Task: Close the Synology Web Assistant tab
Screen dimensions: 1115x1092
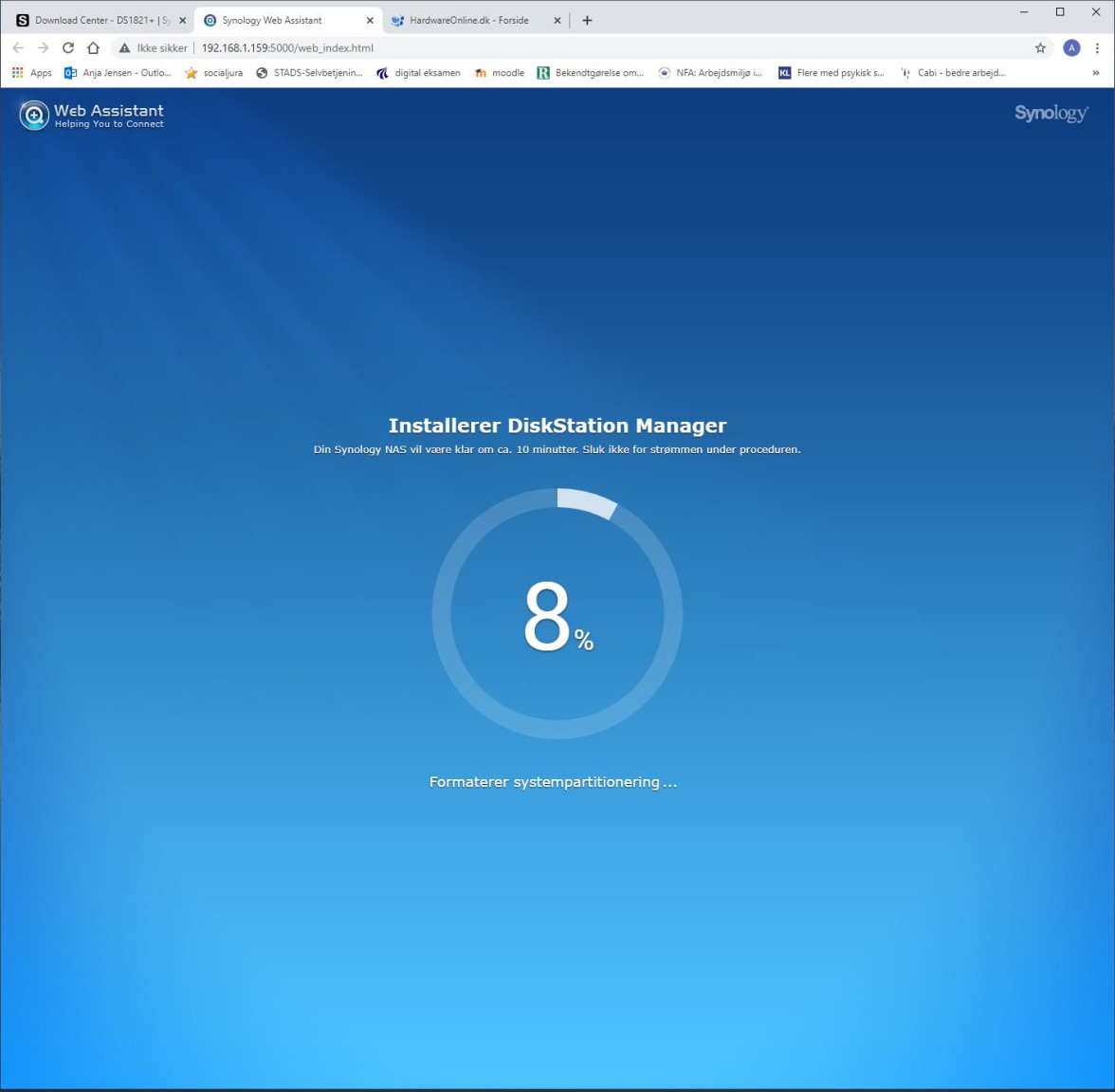Action: pos(370,21)
